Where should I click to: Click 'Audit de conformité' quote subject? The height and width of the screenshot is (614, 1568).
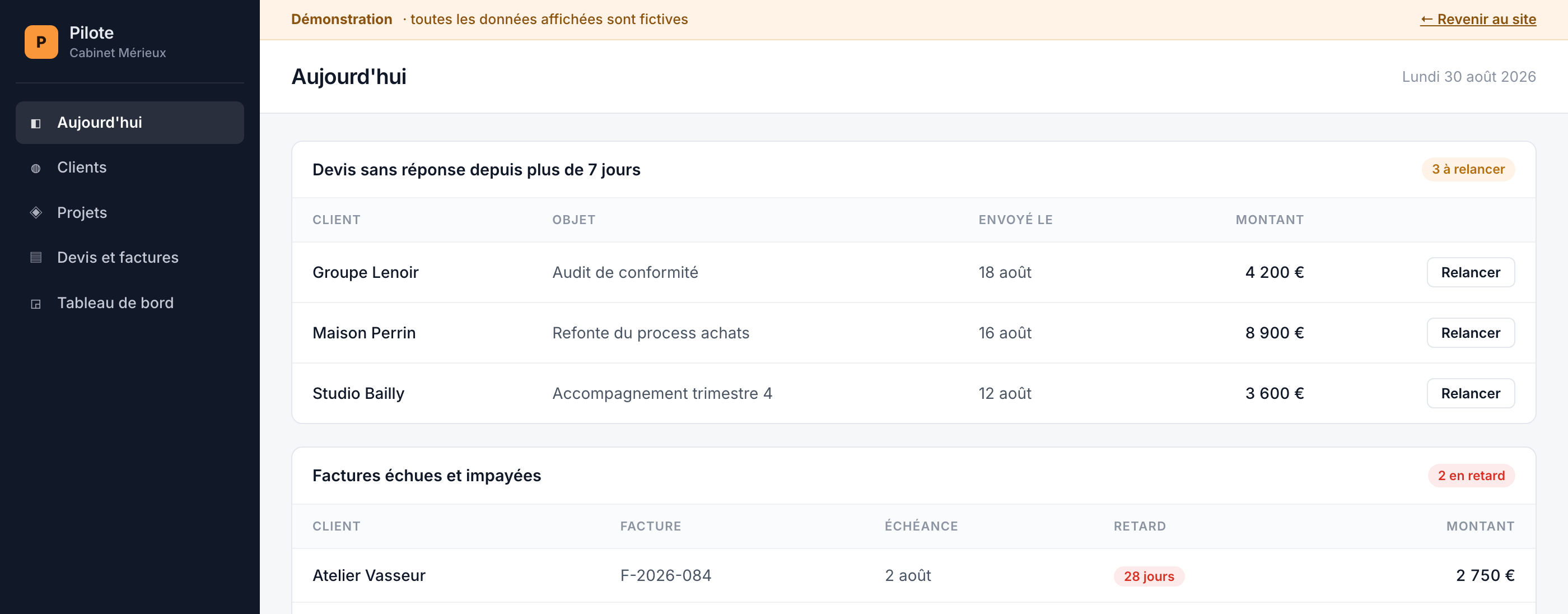[x=625, y=272]
